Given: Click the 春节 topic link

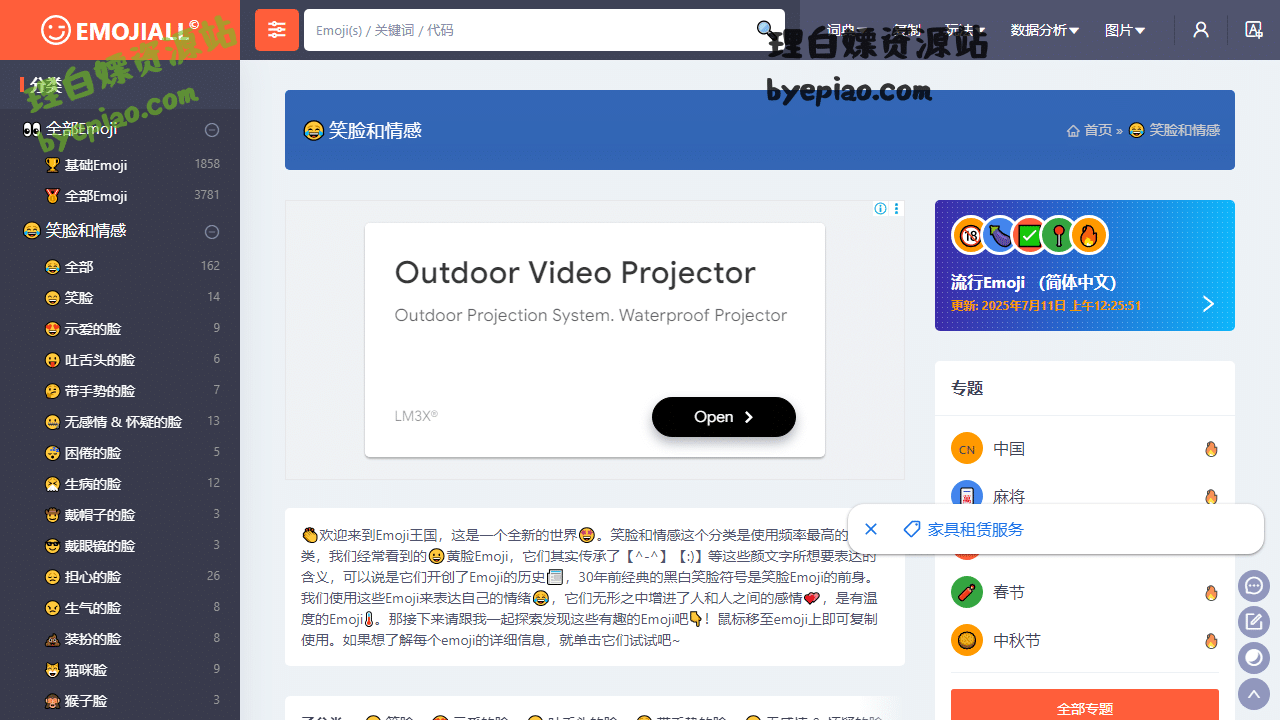Looking at the screenshot, I should 1009,593.
